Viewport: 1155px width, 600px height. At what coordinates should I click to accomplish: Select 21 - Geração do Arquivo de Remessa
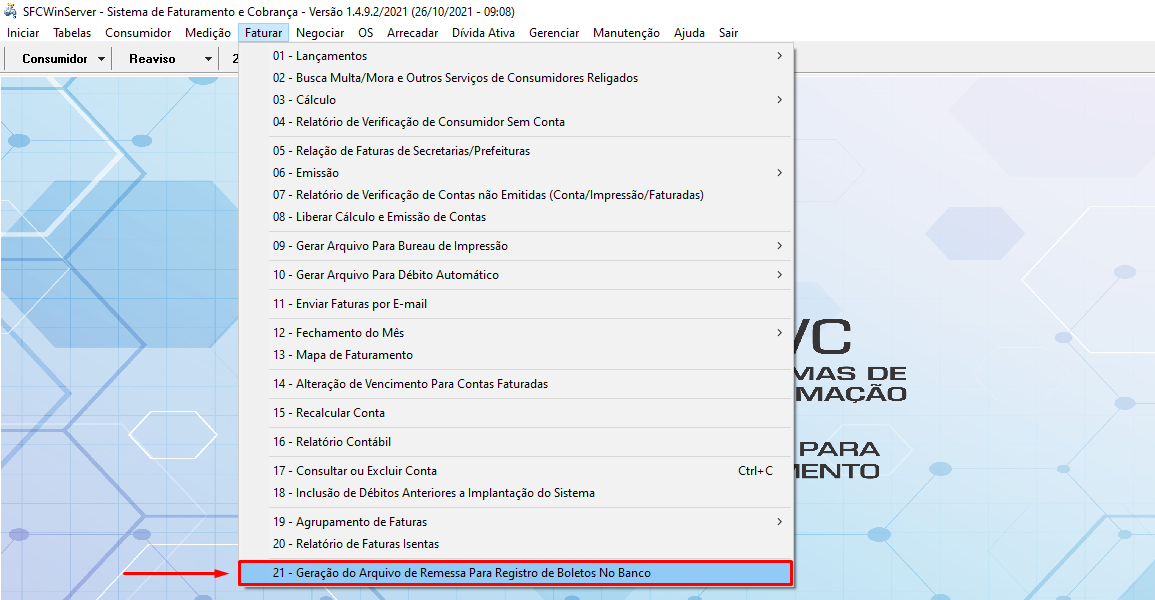461,573
